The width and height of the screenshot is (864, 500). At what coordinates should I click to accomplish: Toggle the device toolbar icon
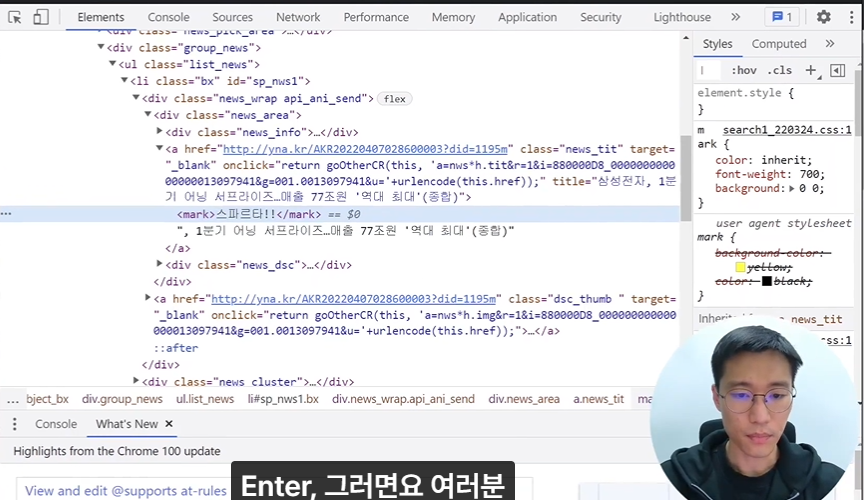tap(41, 17)
